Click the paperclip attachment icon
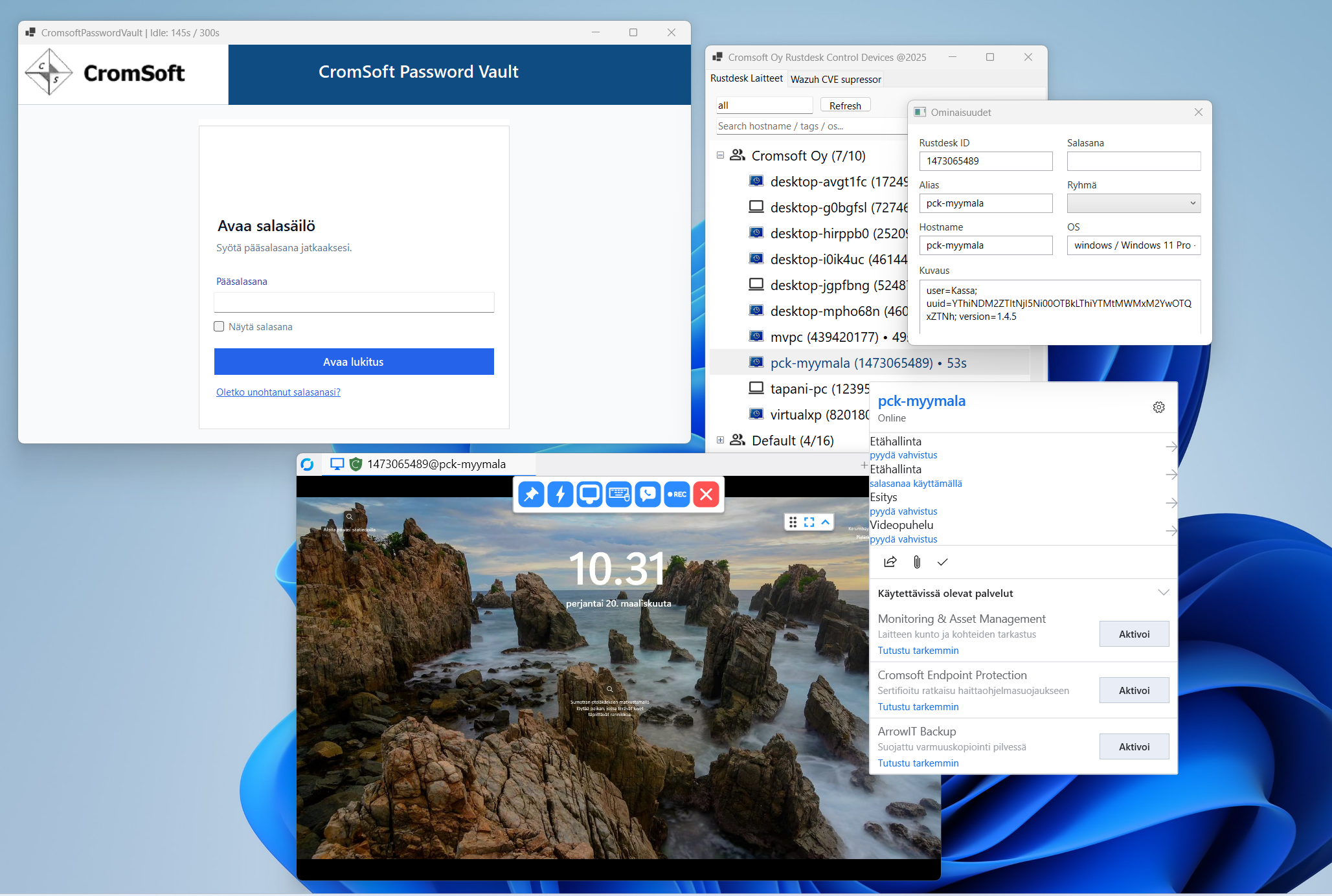The image size is (1332, 896). tap(917, 562)
